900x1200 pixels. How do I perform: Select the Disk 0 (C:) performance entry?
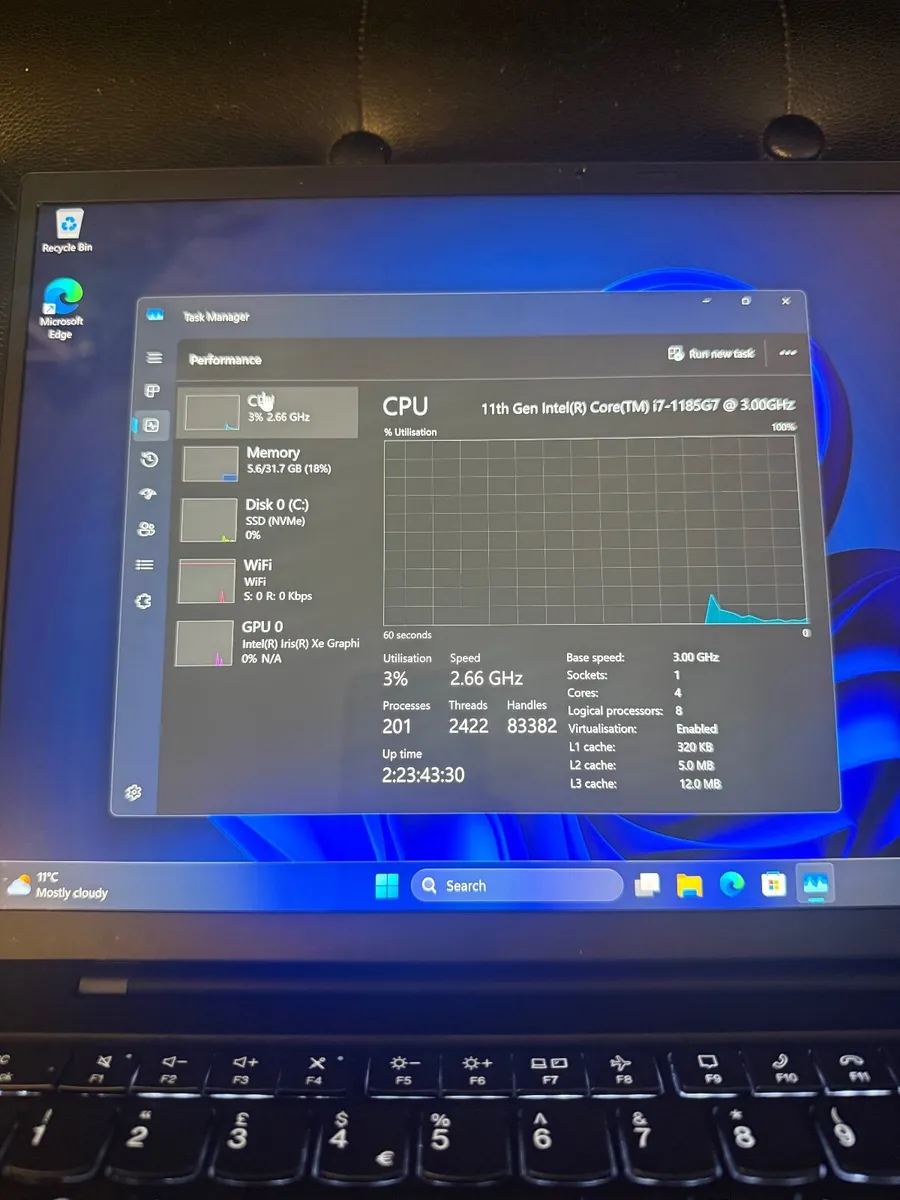267,519
